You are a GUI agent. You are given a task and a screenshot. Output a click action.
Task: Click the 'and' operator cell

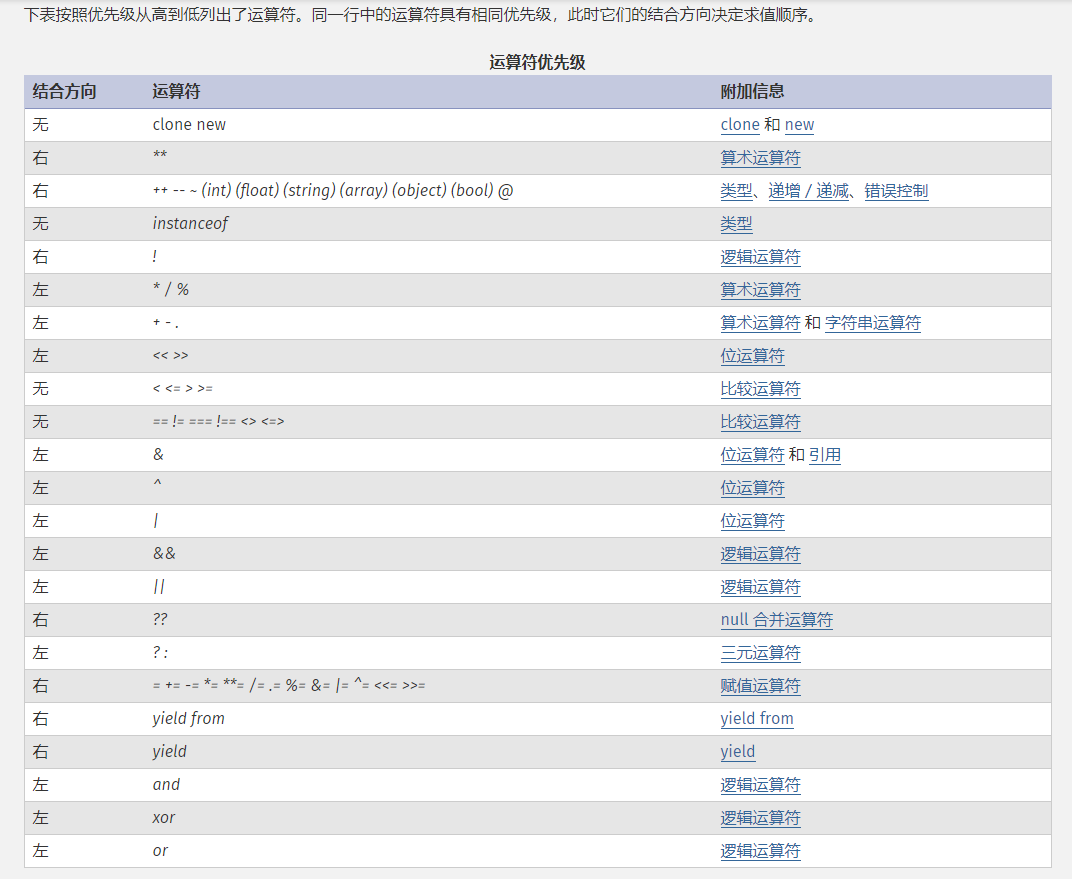click(x=166, y=785)
